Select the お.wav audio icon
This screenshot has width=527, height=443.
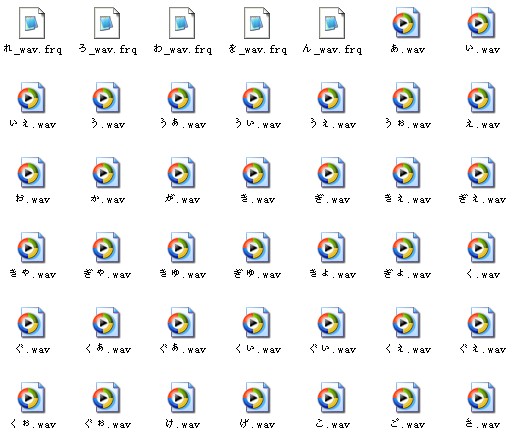point(32,172)
